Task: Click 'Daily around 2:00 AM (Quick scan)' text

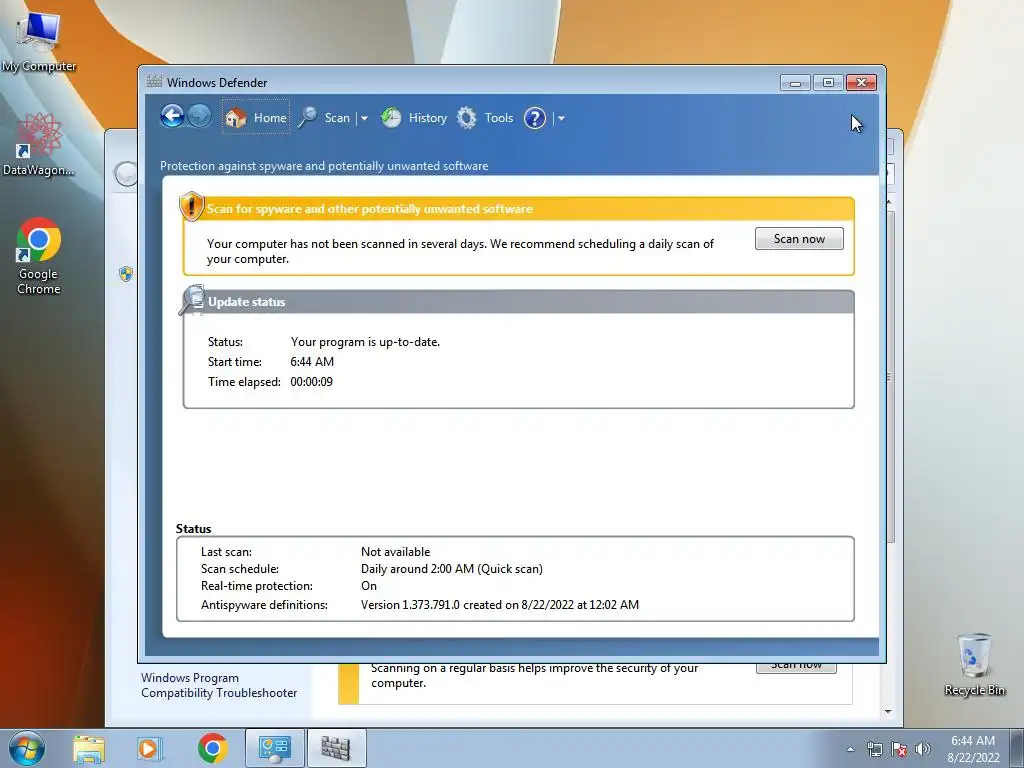Action: [451, 569]
